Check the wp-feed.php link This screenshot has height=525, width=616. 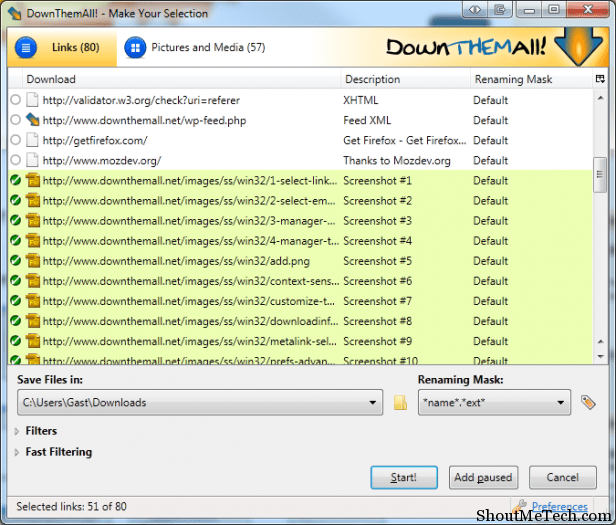tap(15, 119)
